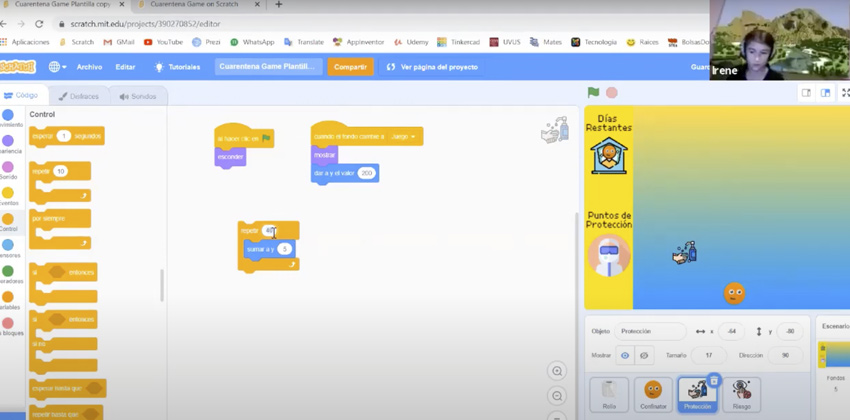Open the language globe dropdown
850x420 pixels.
tap(58, 67)
